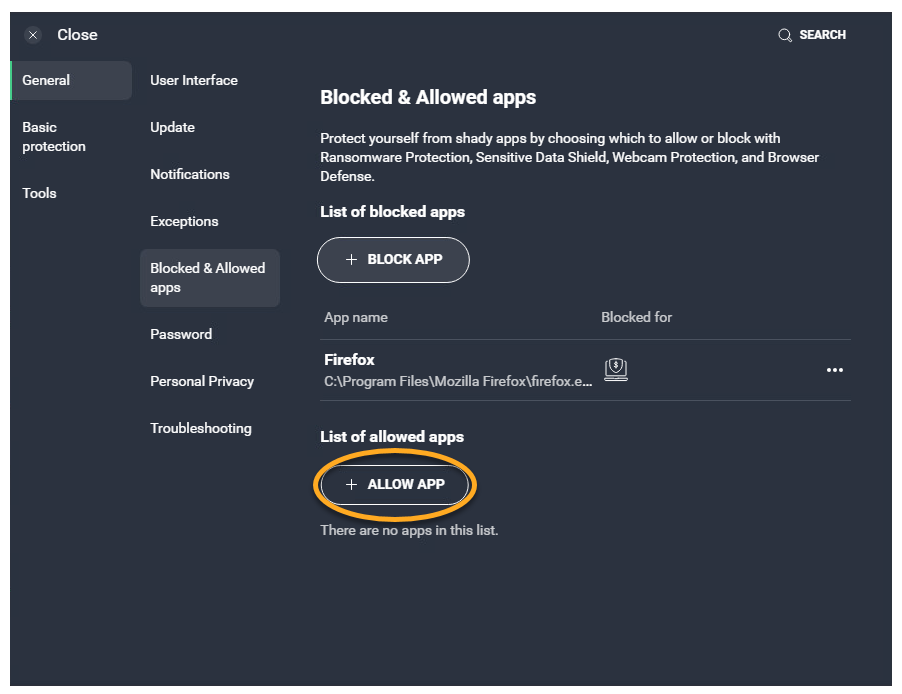Open the Troubleshooting section
This screenshot has height=694, width=902.
[201, 428]
